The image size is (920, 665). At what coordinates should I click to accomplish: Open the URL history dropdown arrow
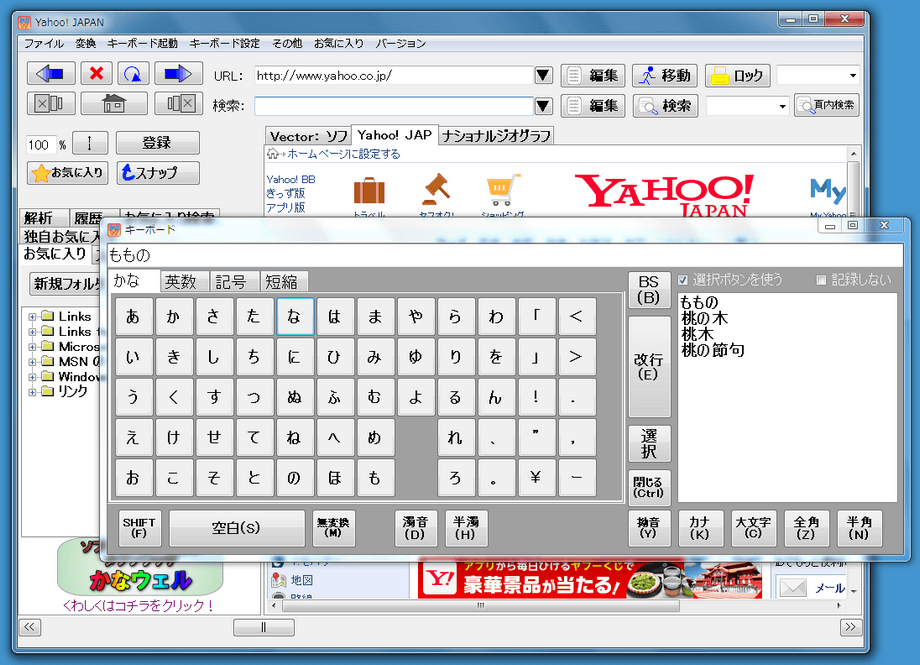[x=543, y=75]
